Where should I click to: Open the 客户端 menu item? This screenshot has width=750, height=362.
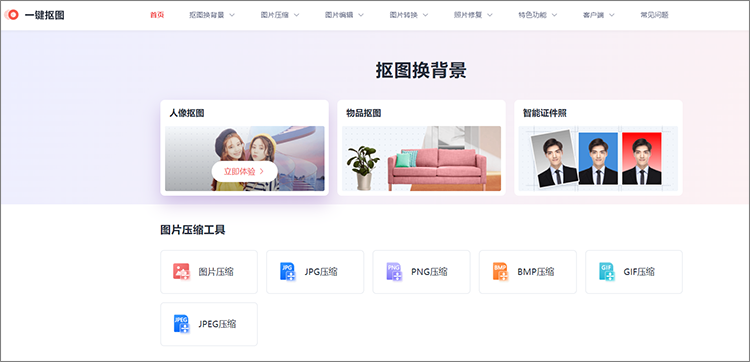pyautogui.click(x=593, y=15)
